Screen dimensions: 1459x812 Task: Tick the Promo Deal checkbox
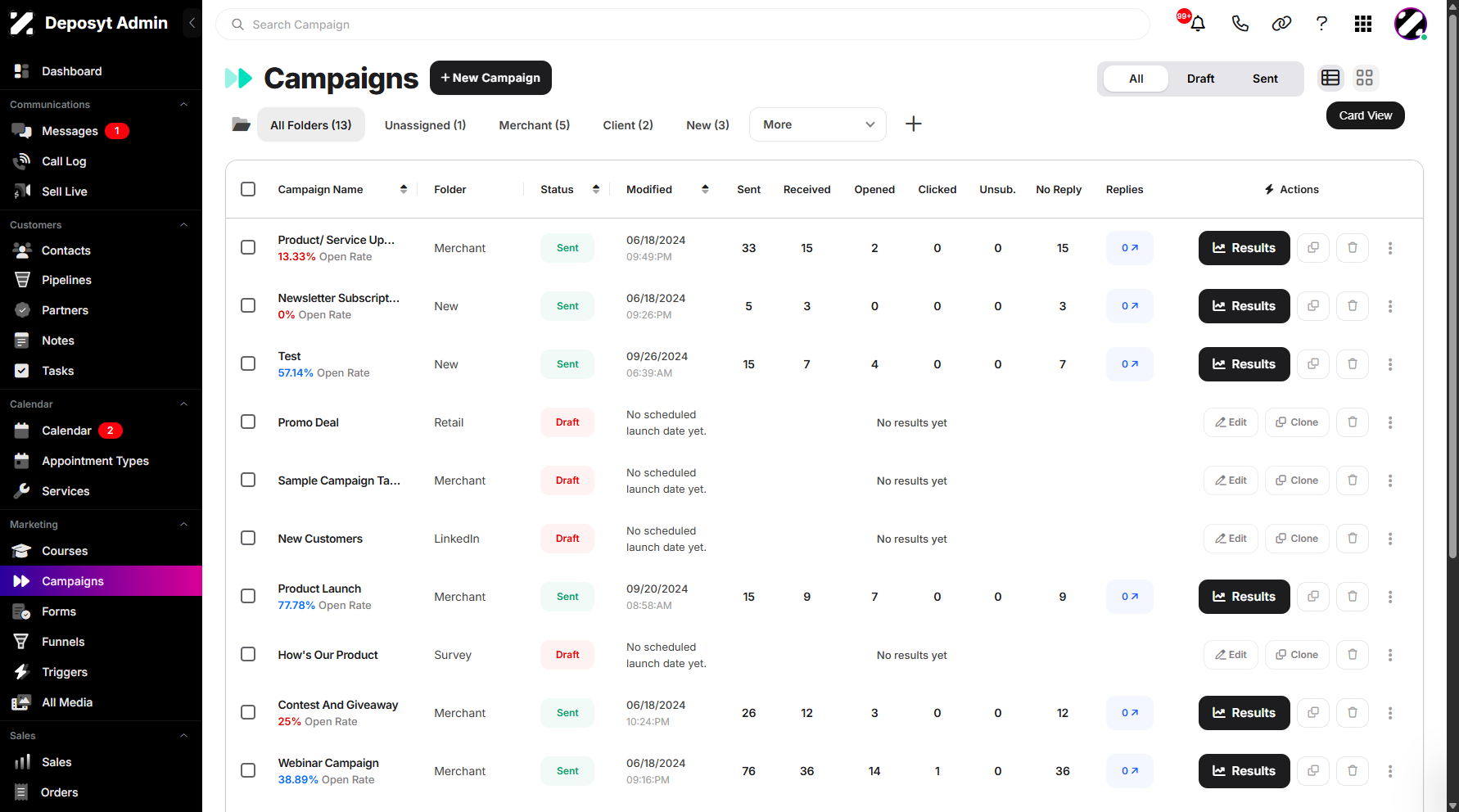click(248, 422)
